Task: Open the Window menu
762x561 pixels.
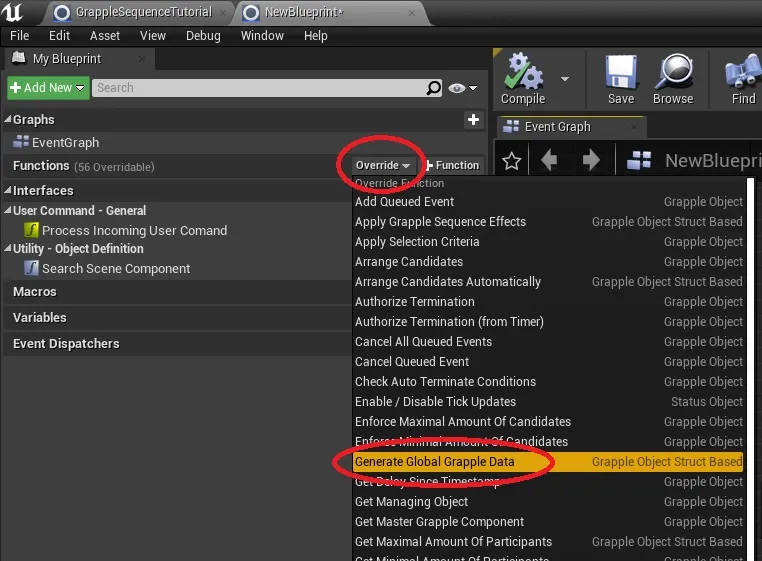Action: pos(262,36)
